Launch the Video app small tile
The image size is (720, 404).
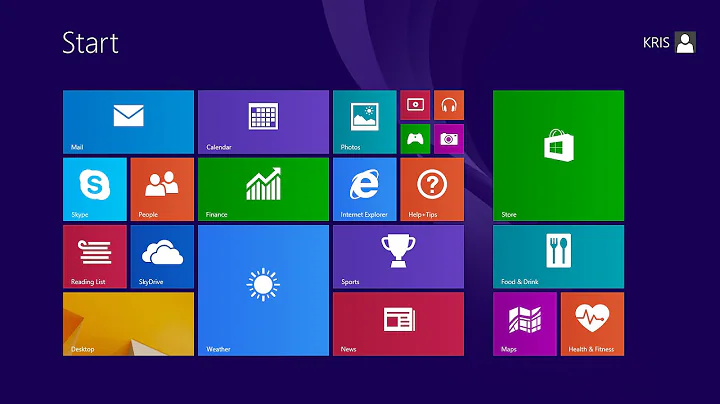pyautogui.click(x=415, y=105)
